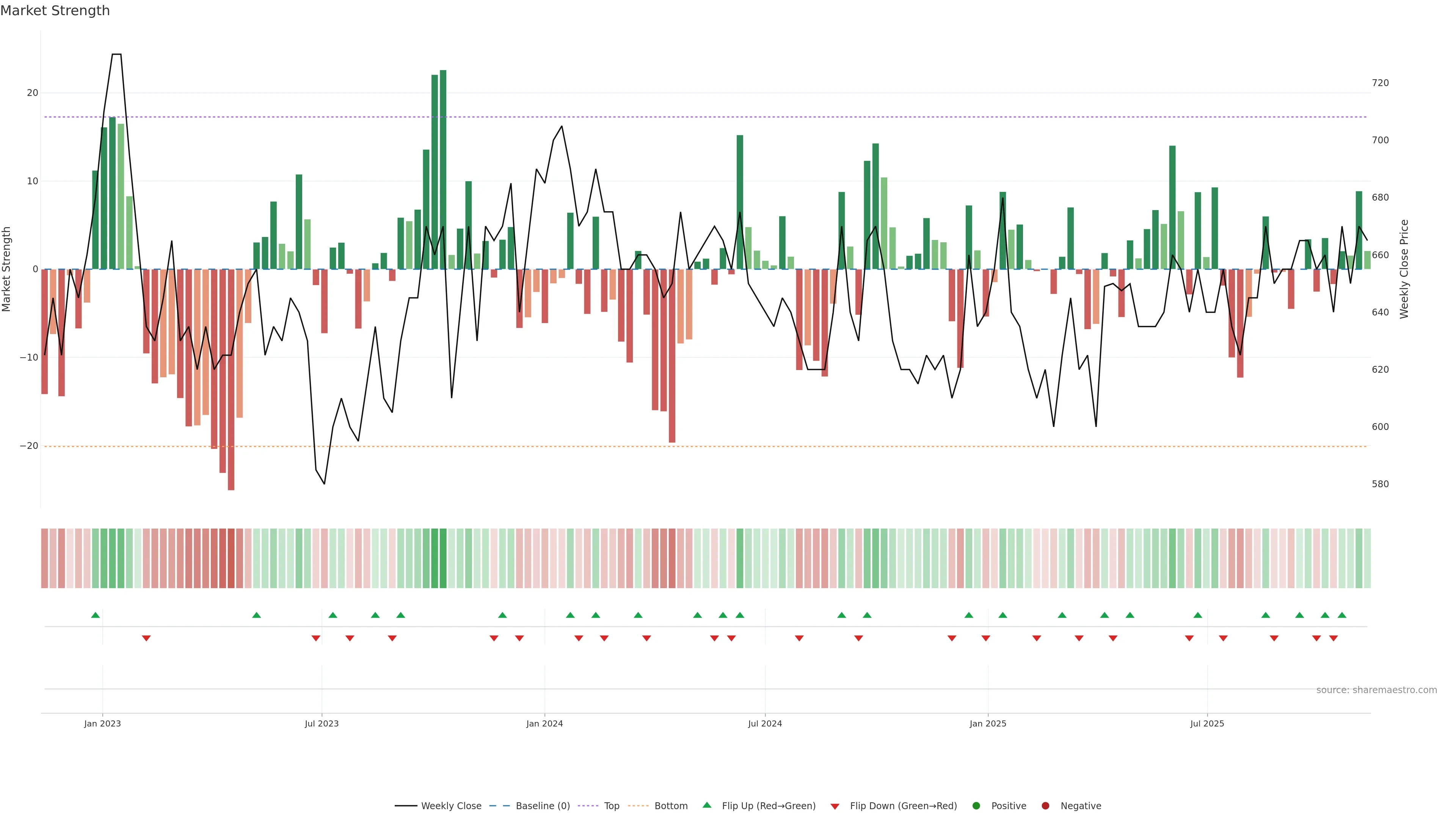Click the Market Strength chart title
The height and width of the screenshot is (819, 1456).
[x=55, y=11]
